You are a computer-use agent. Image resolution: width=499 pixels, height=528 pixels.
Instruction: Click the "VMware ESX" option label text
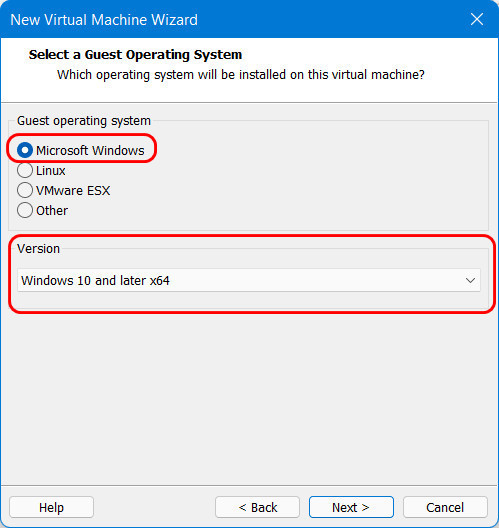click(73, 191)
